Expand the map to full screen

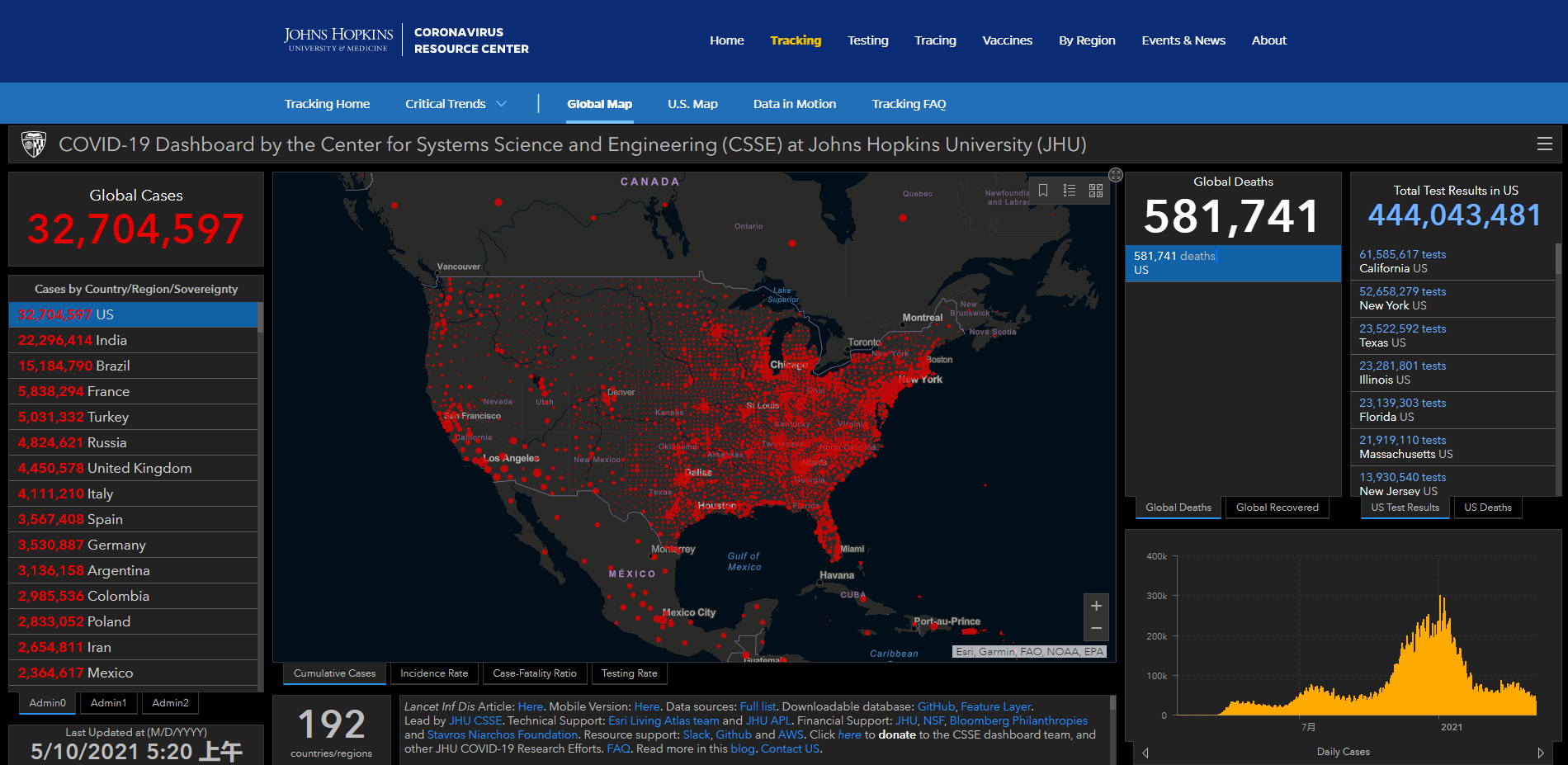1116,175
